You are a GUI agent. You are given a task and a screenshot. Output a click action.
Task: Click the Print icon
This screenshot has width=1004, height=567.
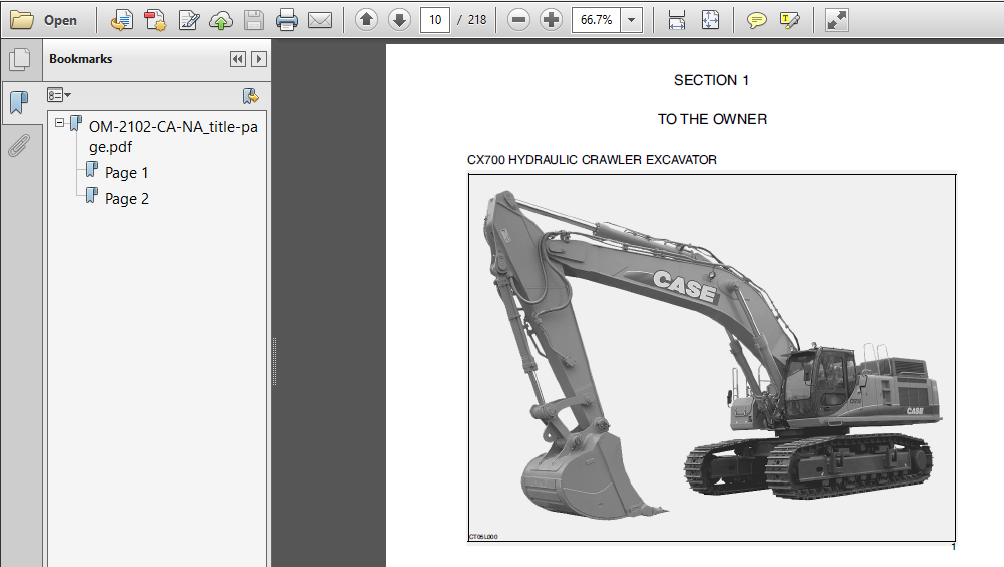(x=286, y=20)
